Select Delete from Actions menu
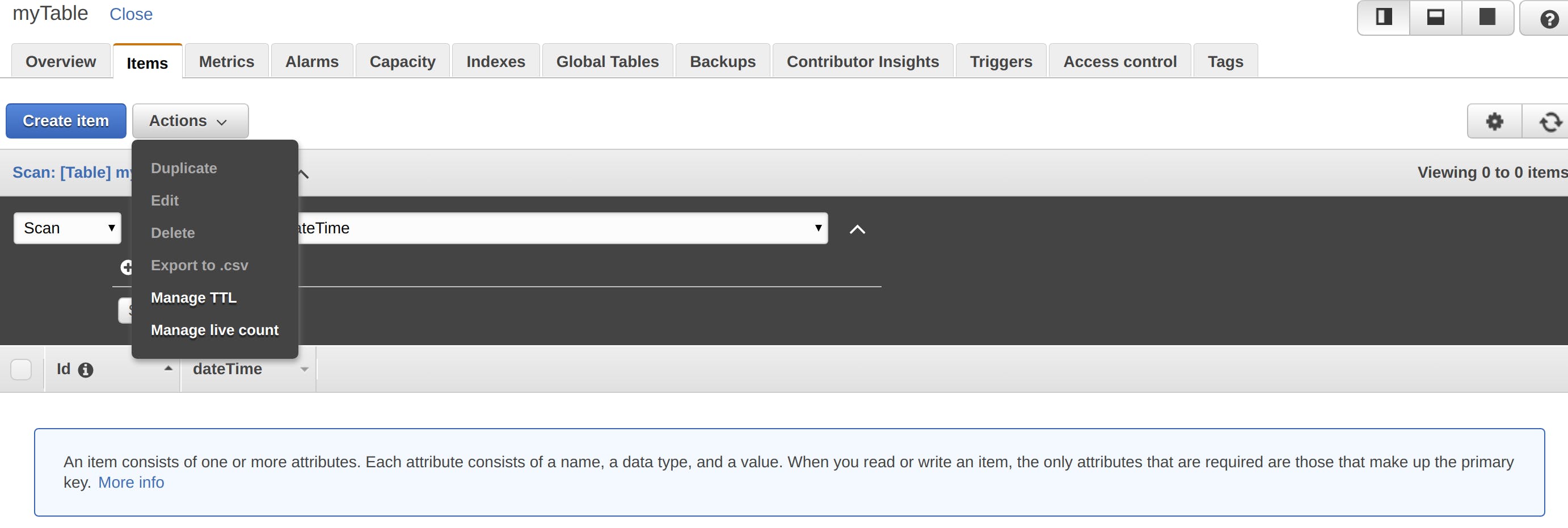This screenshot has width=1568, height=528. point(173,233)
